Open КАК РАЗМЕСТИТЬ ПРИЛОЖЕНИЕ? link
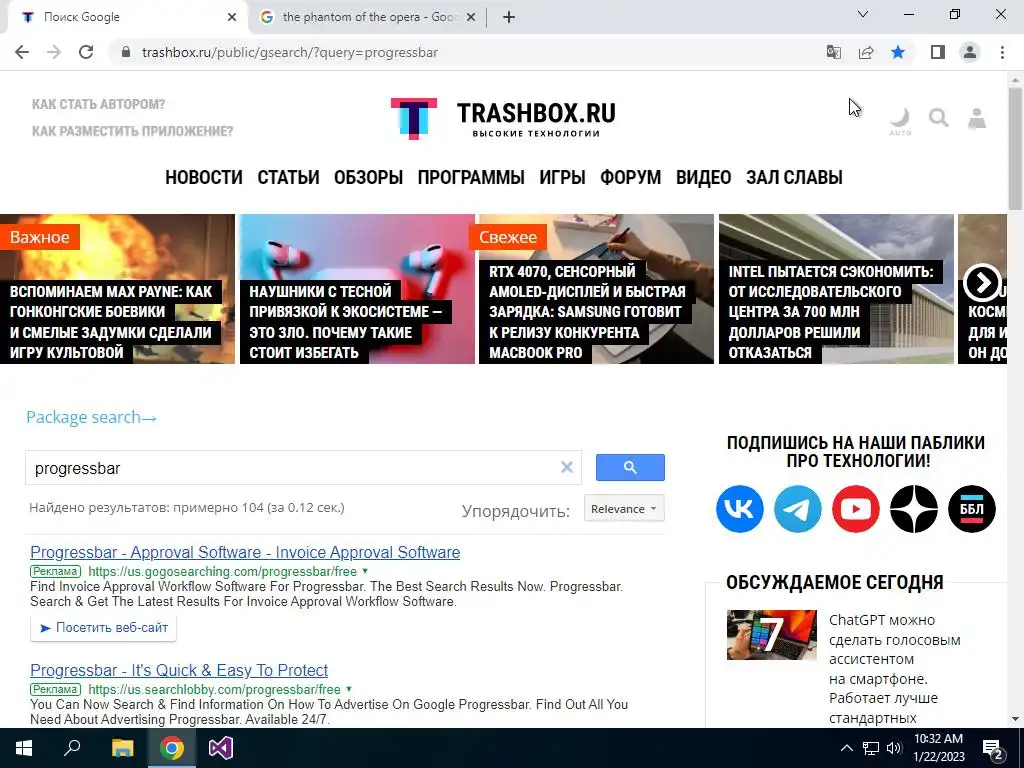The image size is (1024, 768). tap(132, 131)
